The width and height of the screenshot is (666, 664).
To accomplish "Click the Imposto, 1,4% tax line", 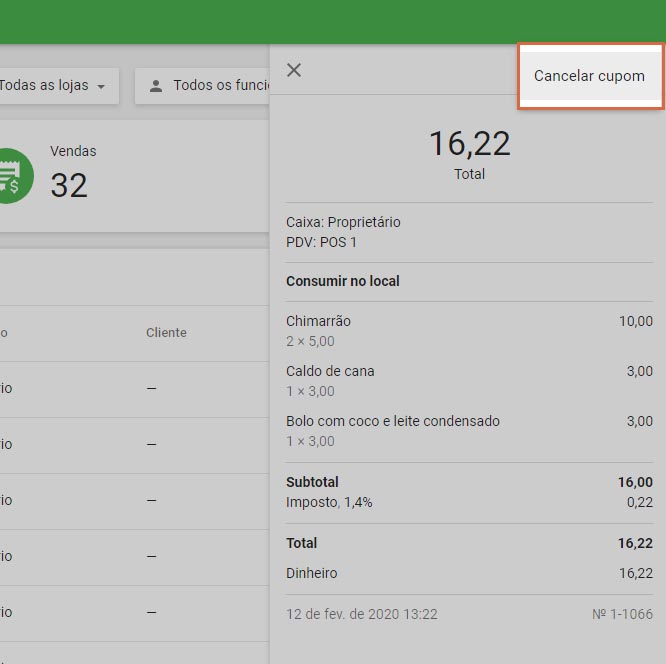I will click(x=329, y=502).
